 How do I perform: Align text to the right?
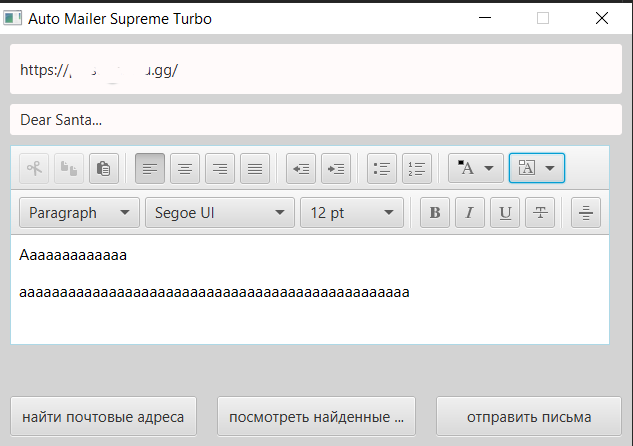point(220,168)
